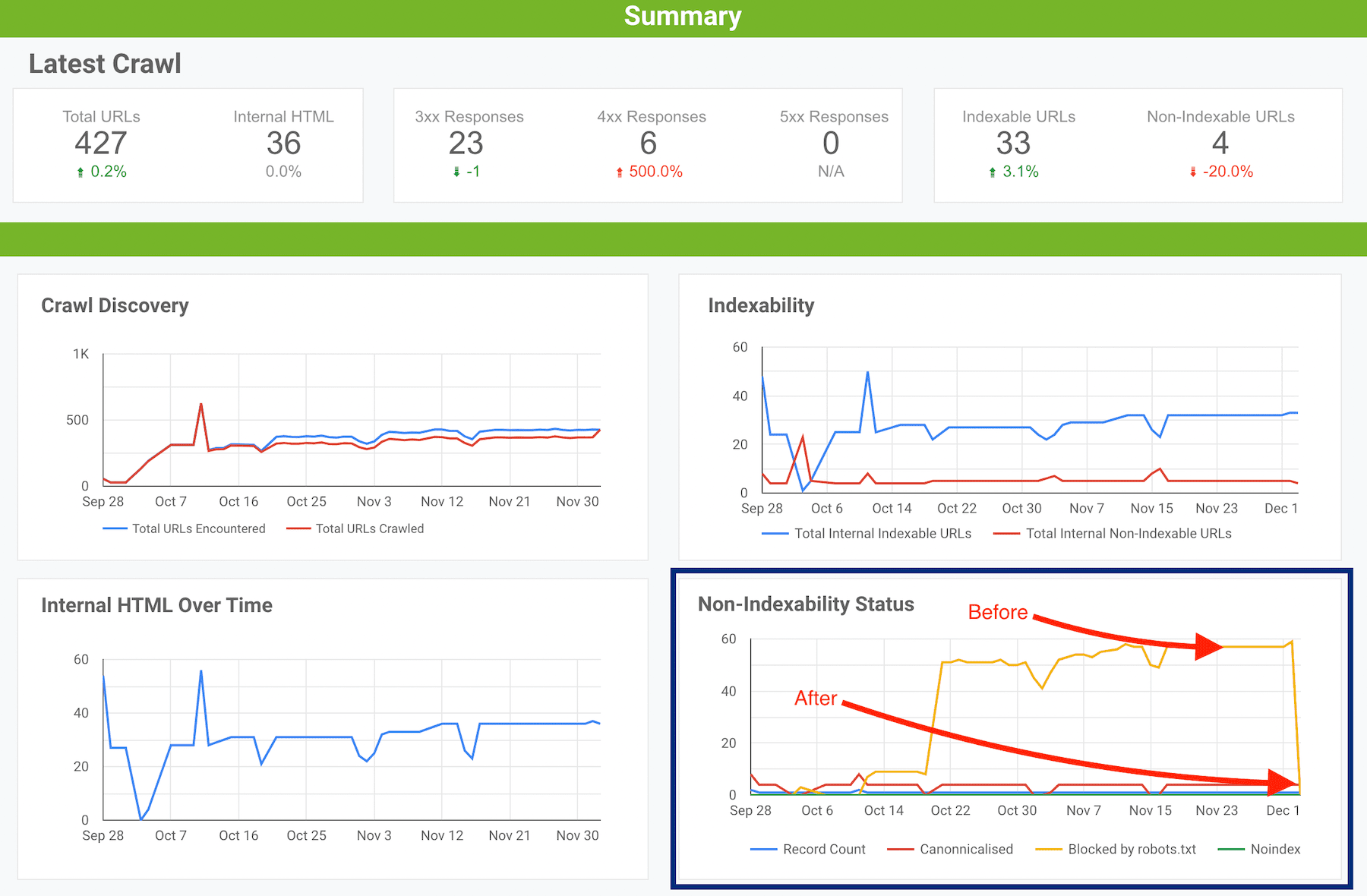Click the red down arrow beside -20.0%

(x=1193, y=172)
